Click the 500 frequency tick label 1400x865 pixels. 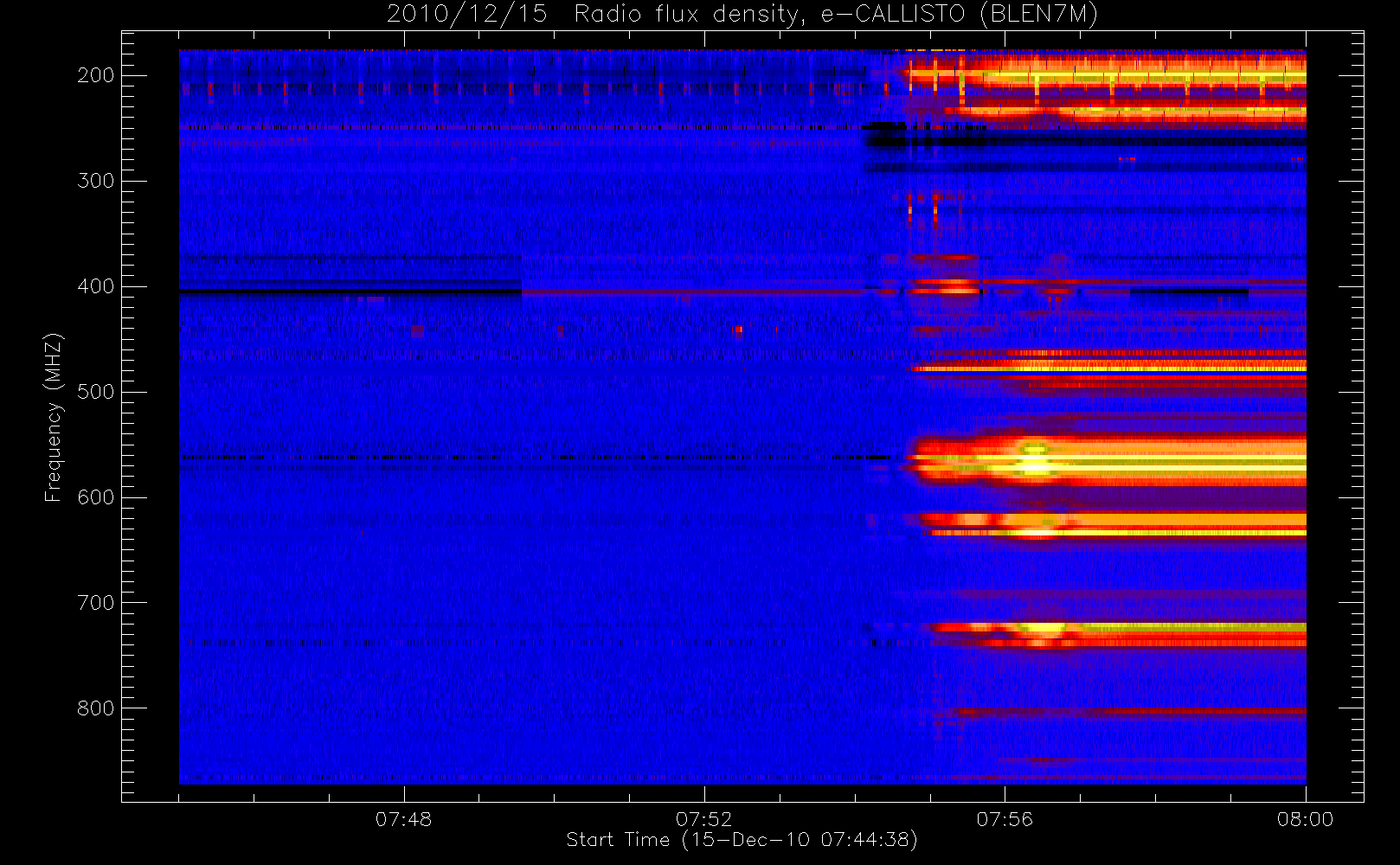tap(95, 392)
